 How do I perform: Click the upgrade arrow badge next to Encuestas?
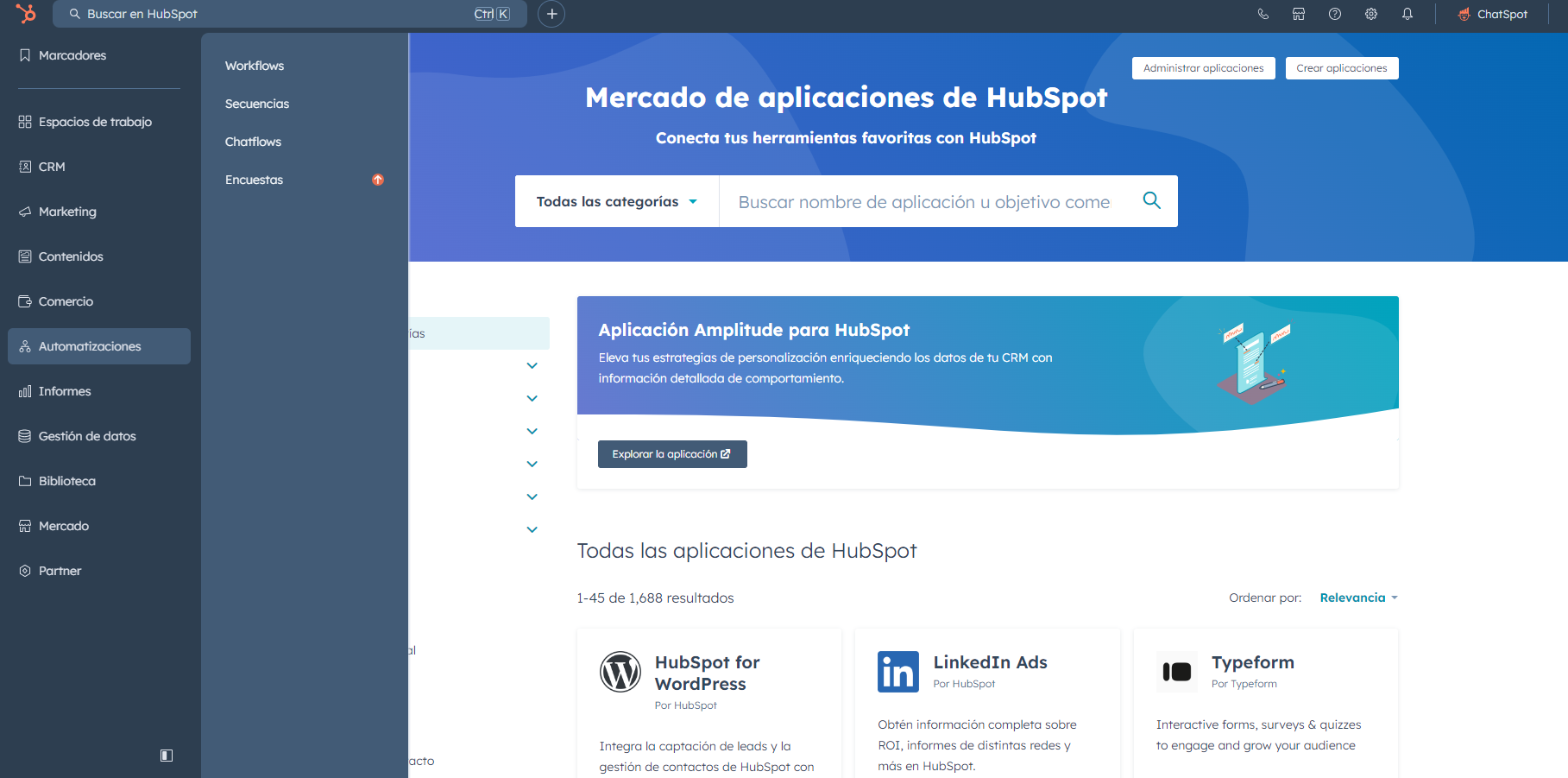pos(378,180)
